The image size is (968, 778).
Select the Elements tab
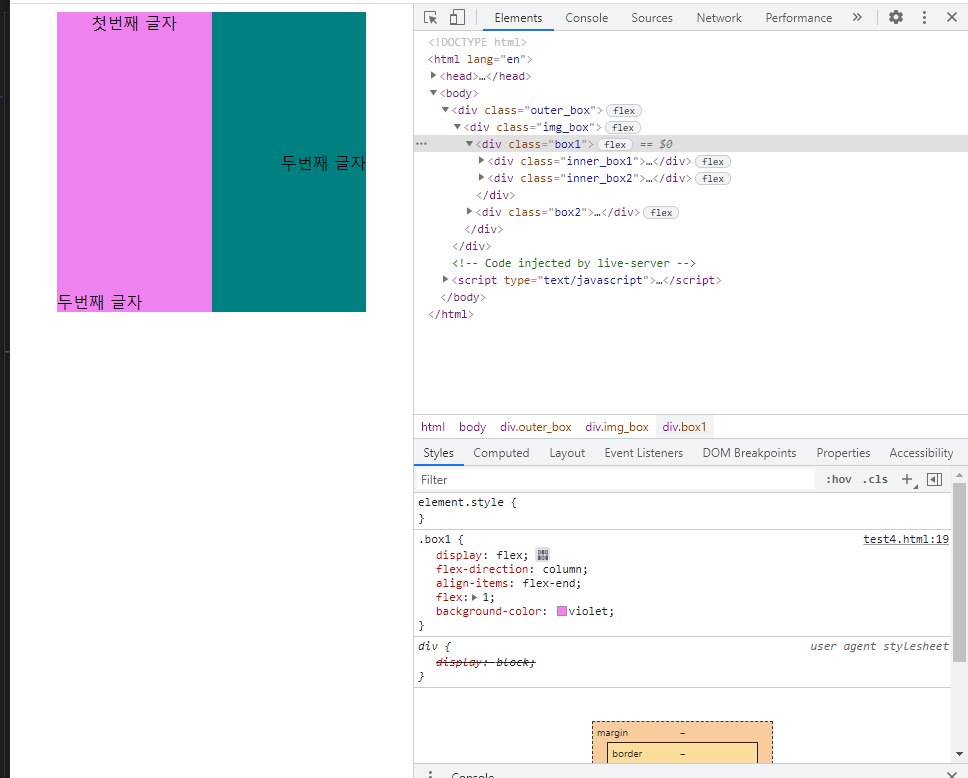coord(518,18)
